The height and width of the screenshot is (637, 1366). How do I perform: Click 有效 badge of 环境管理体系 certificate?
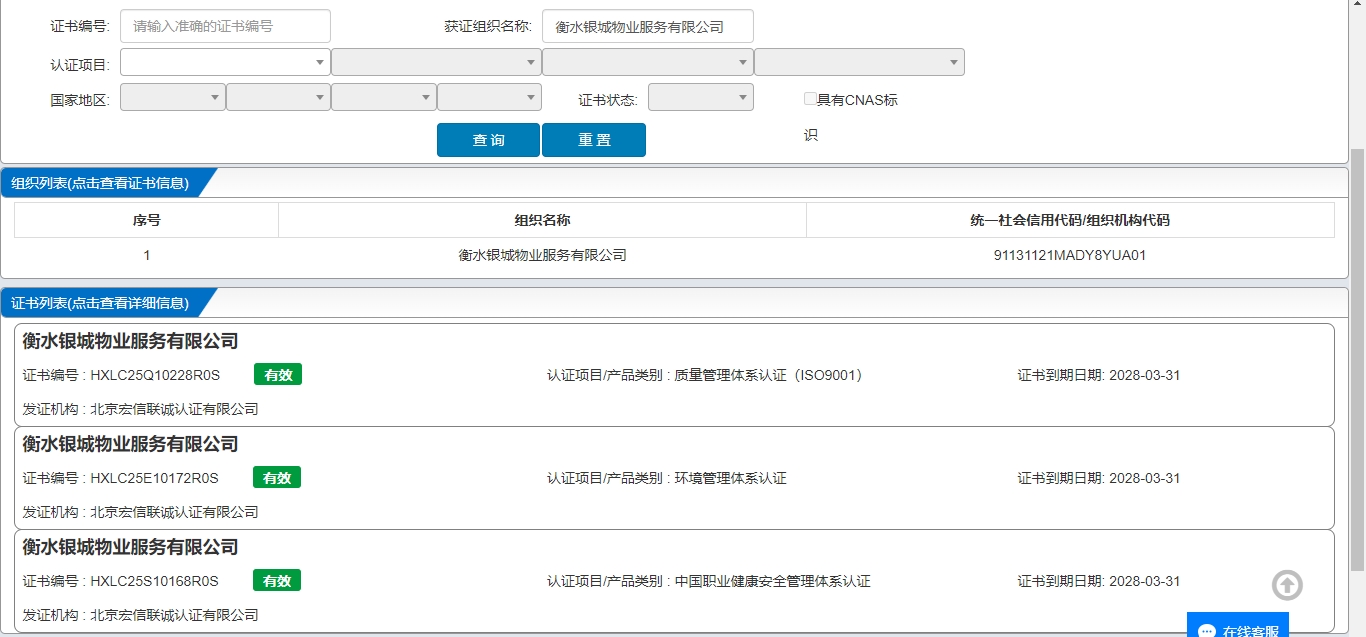click(277, 477)
